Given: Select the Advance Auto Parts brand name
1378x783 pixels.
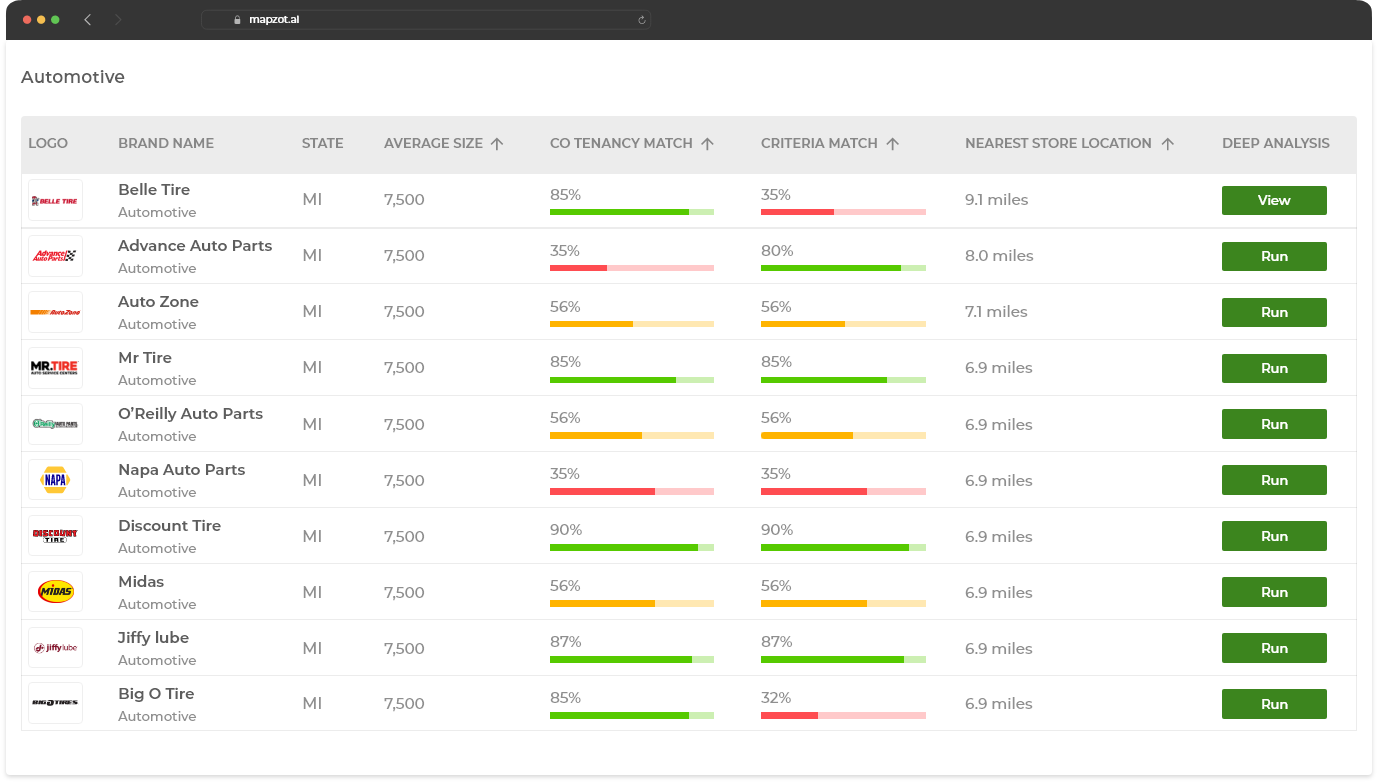Looking at the screenshot, I should coord(195,246).
